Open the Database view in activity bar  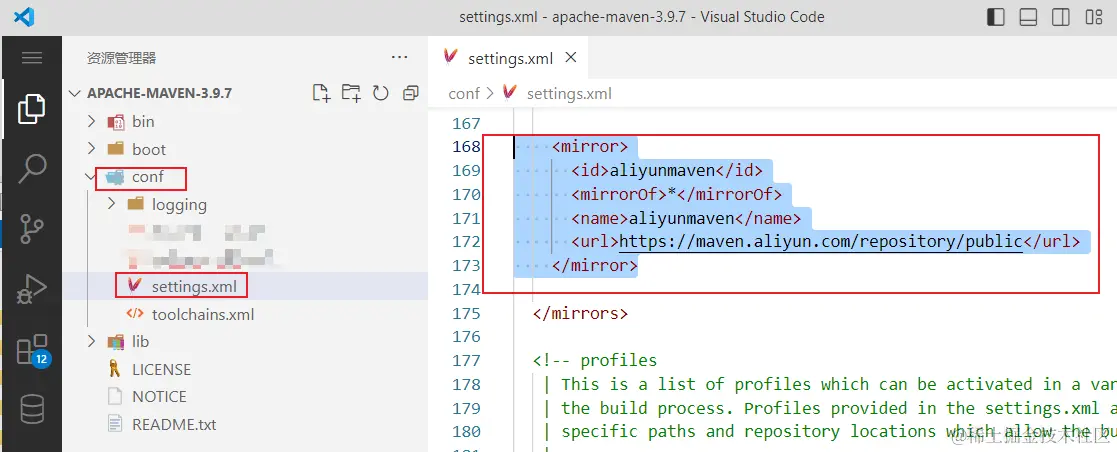(x=31, y=411)
